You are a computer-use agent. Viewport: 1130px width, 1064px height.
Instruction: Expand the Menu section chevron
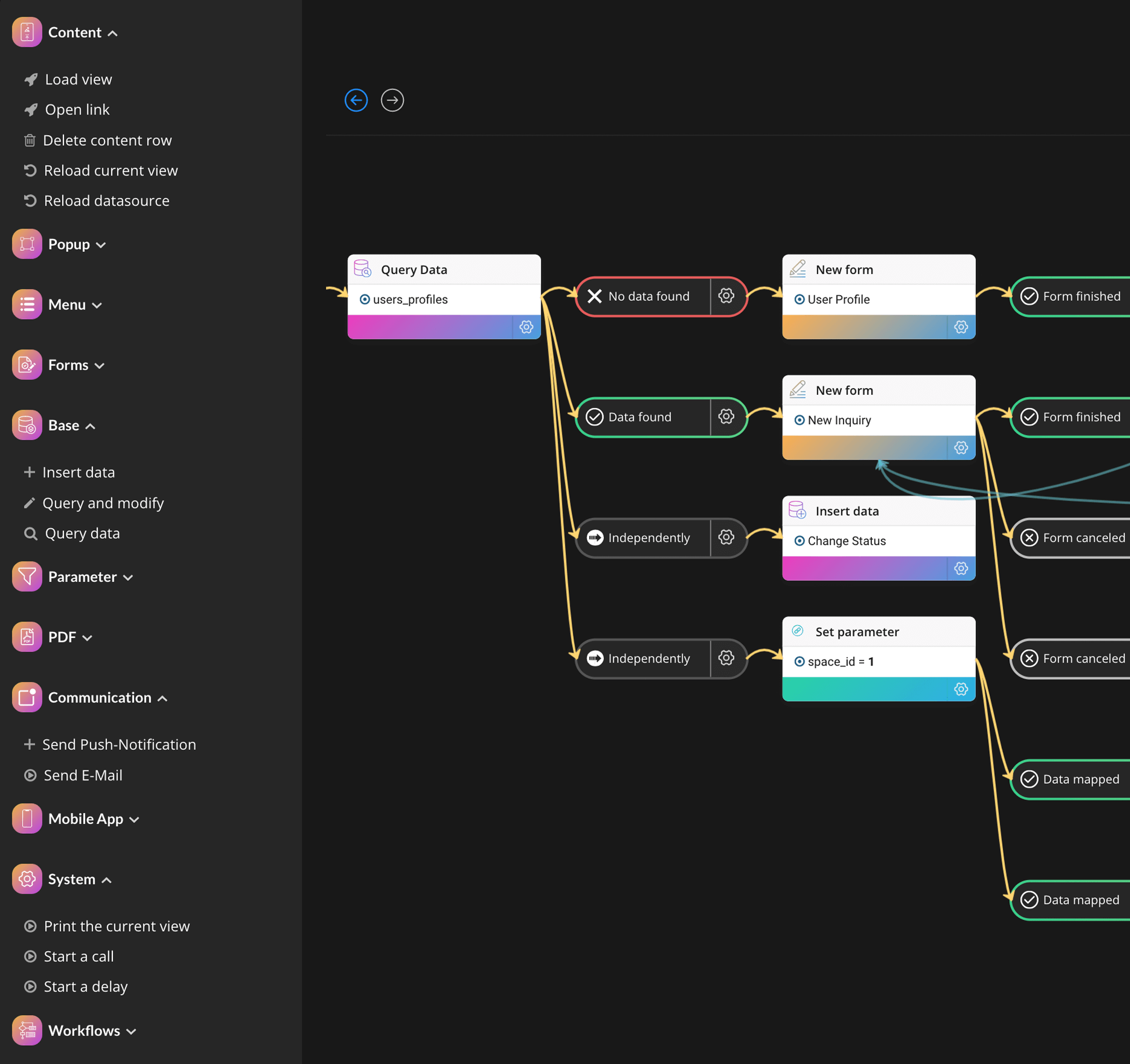(x=97, y=305)
